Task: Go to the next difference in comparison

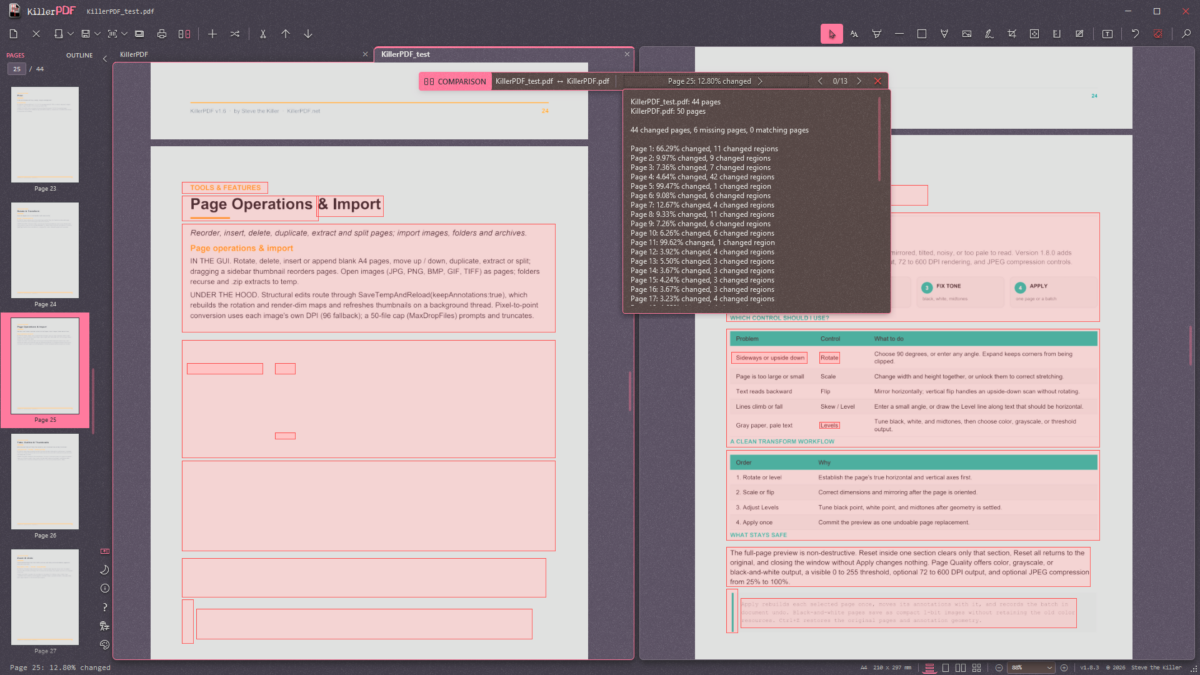Action: pos(859,81)
